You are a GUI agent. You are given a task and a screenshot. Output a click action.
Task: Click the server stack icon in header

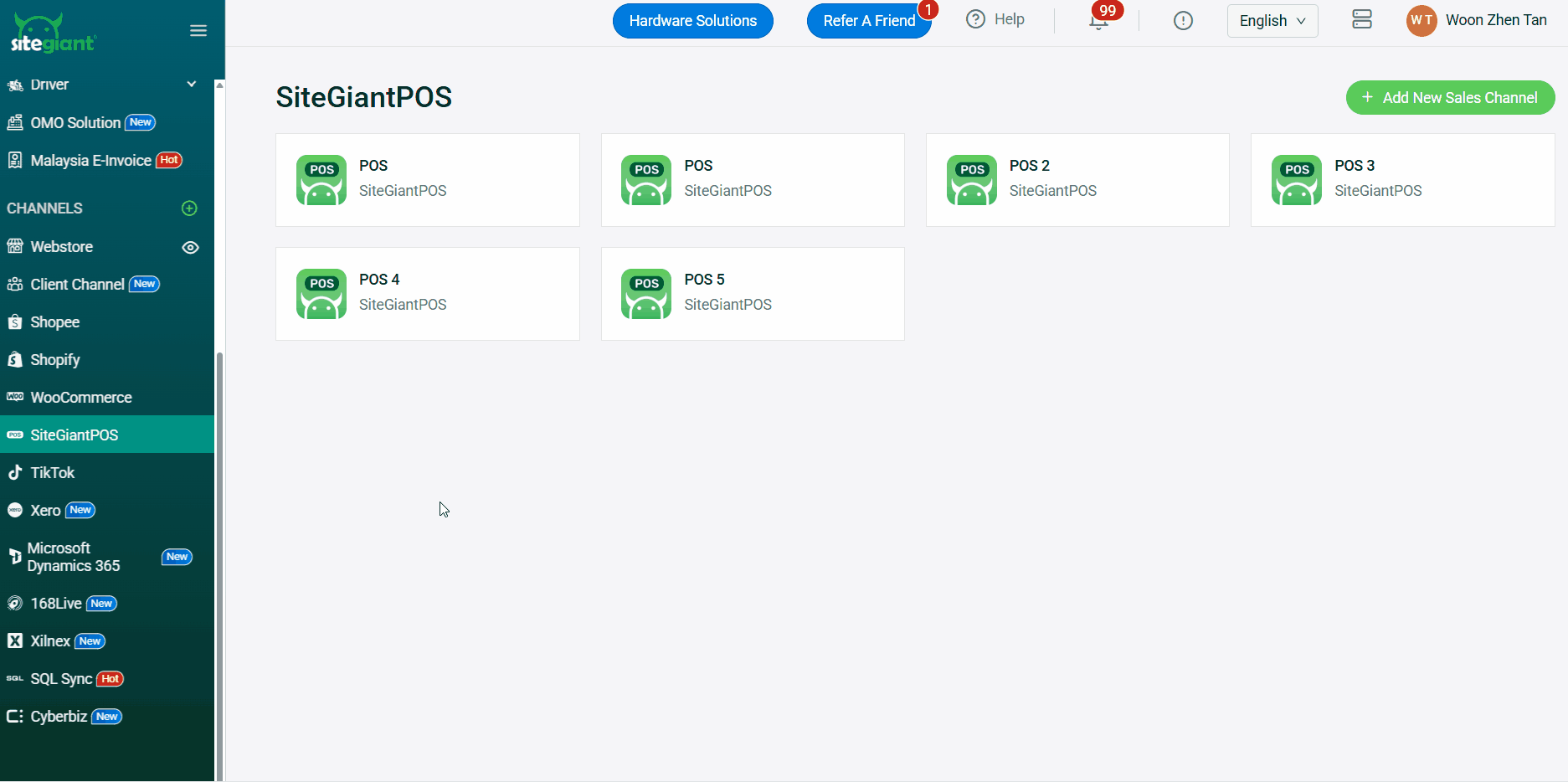tap(1361, 19)
